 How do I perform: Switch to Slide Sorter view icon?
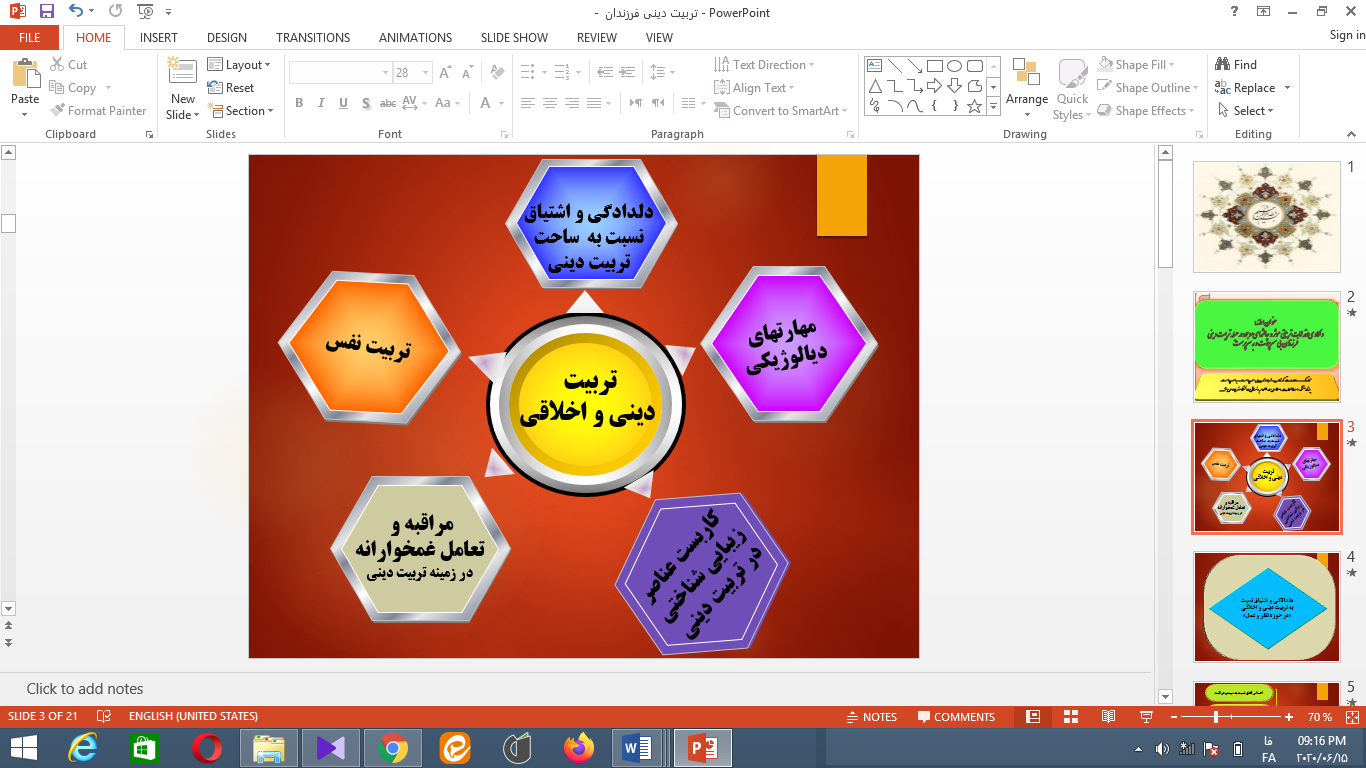point(1071,717)
